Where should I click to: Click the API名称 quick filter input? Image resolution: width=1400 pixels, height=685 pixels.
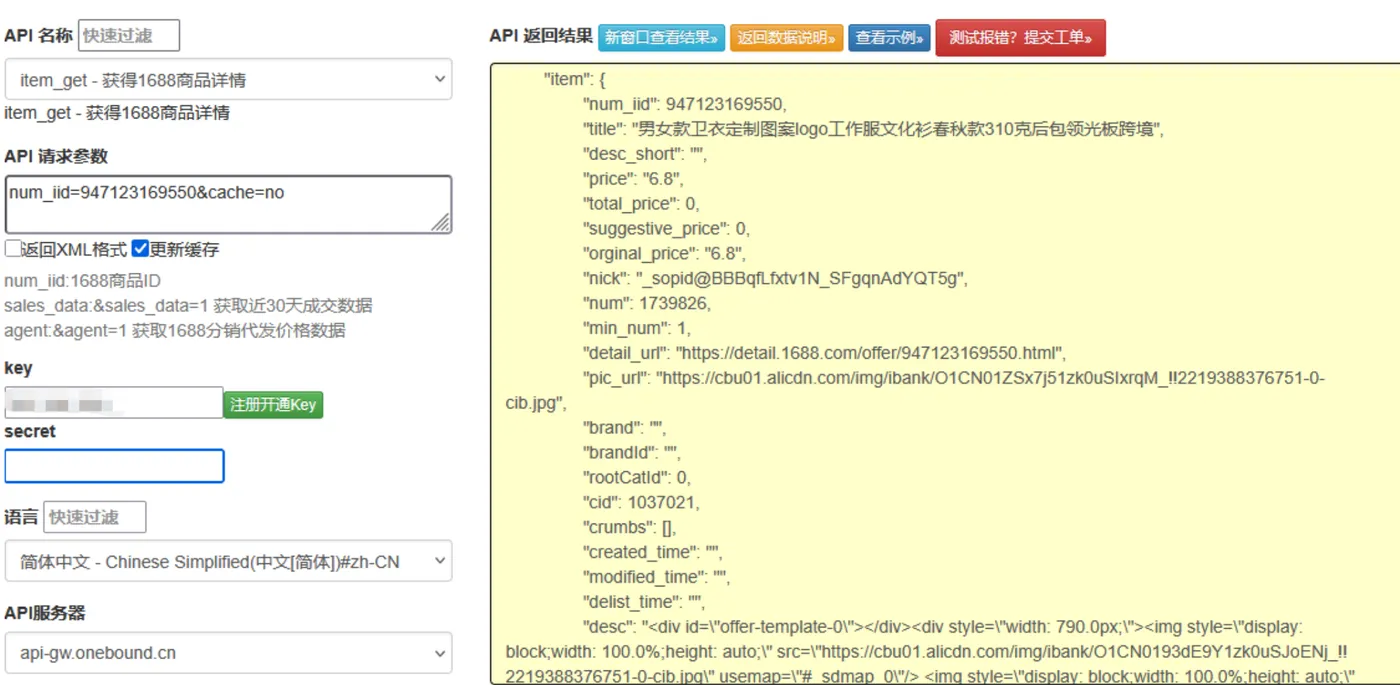tap(129, 35)
